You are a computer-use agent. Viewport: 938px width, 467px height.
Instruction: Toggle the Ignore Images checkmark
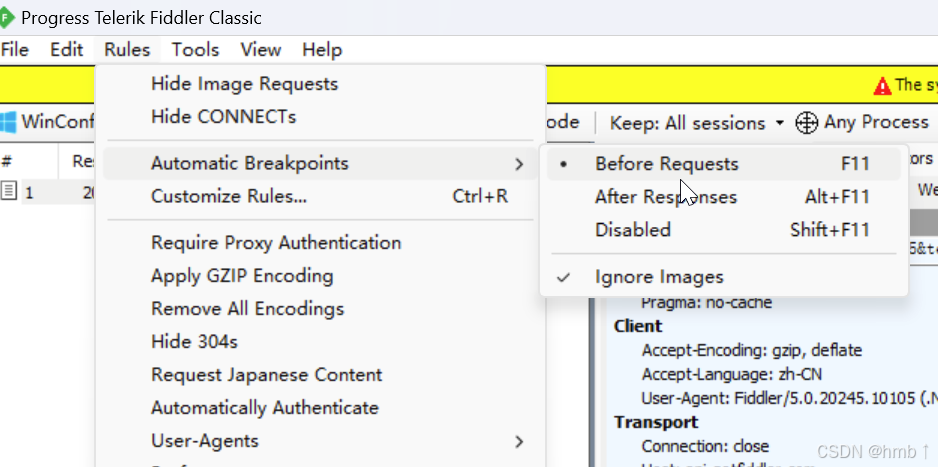(x=563, y=277)
